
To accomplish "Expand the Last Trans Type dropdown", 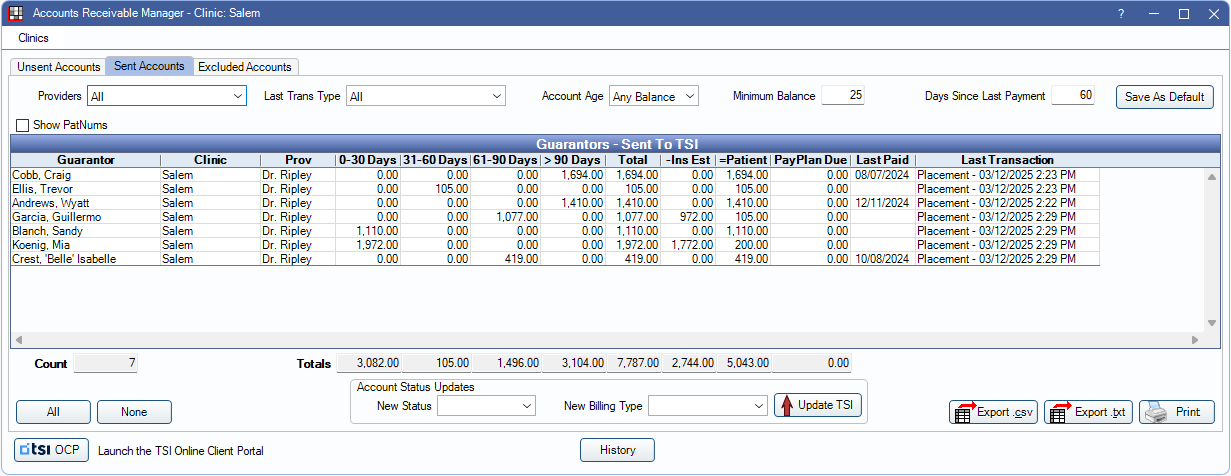I will (x=425, y=96).
